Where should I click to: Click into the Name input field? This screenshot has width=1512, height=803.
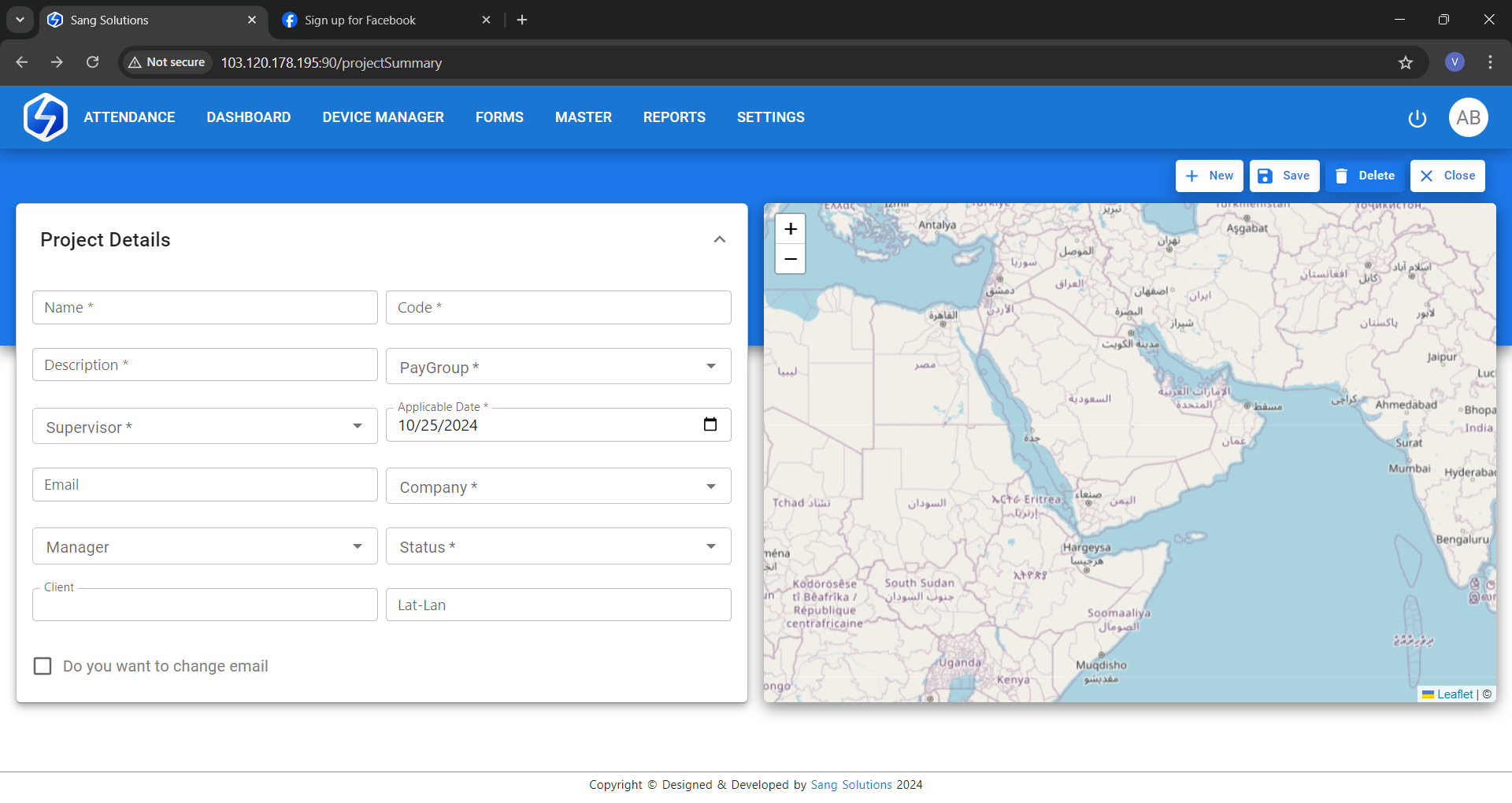coord(205,307)
